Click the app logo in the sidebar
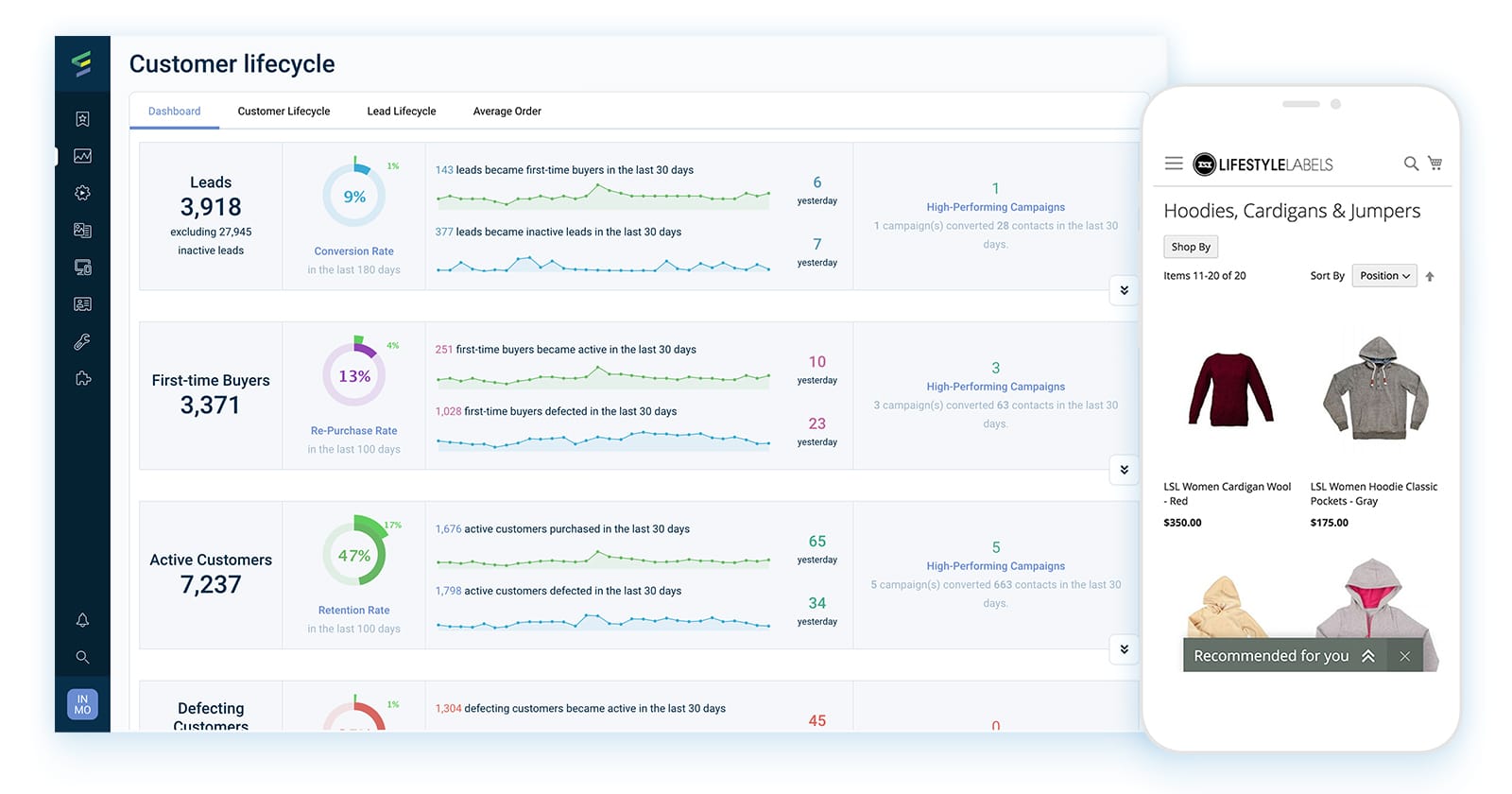Screen dimensions: 1512x794 click(82, 63)
